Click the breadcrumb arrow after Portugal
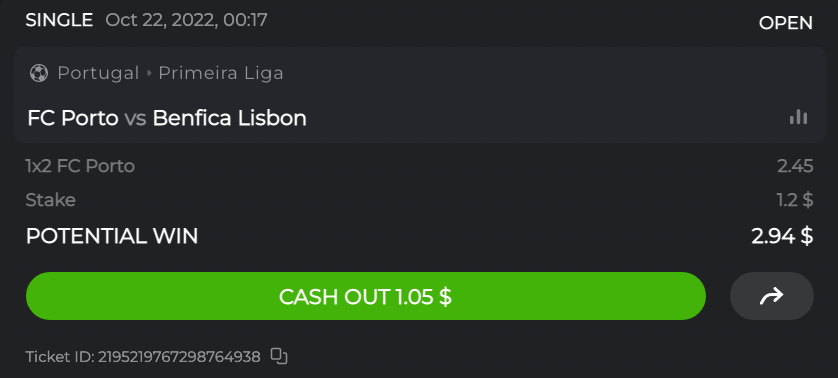 [x=150, y=73]
